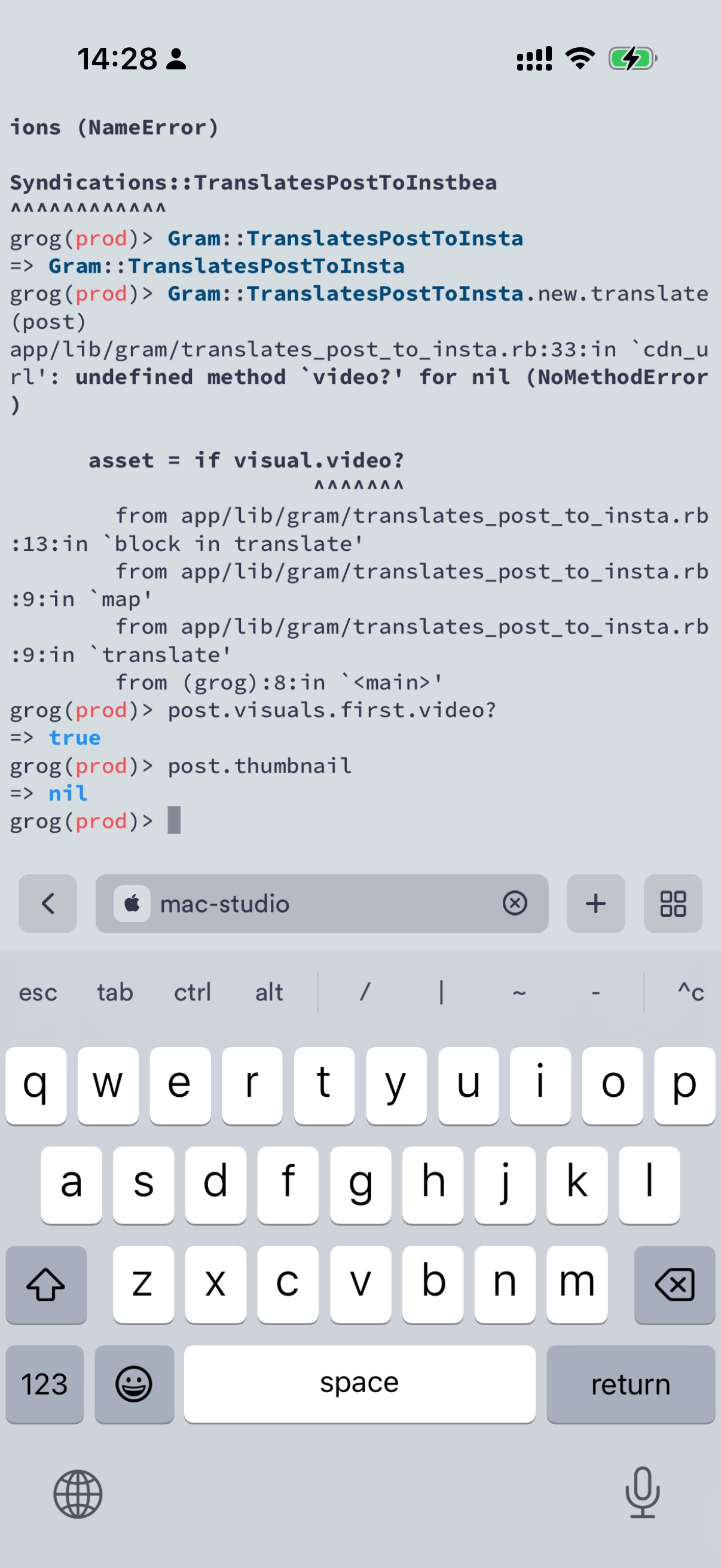This screenshot has width=721, height=1568.
Task: Start dictation with the microphone icon
Action: coord(642,1493)
